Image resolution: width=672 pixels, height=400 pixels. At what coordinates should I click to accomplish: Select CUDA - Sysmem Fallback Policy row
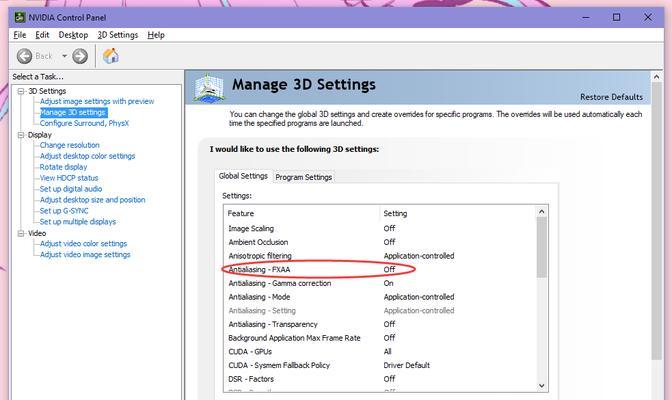[x=380, y=366]
